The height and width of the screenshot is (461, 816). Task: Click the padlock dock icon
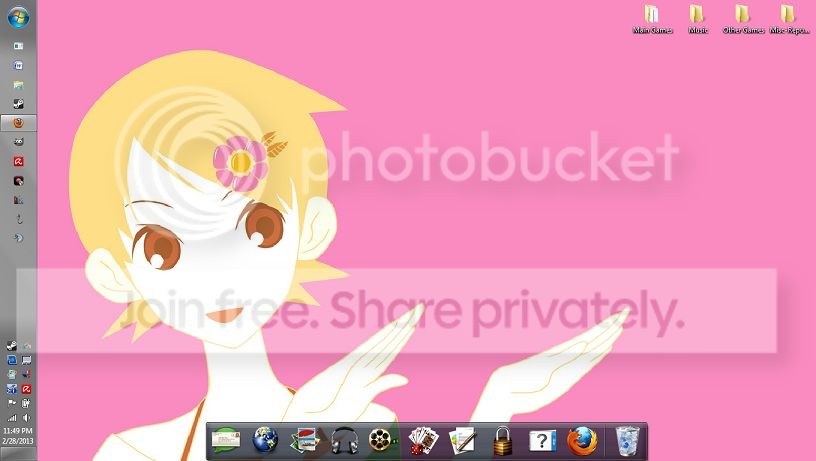pyautogui.click(x=502, y=441)
